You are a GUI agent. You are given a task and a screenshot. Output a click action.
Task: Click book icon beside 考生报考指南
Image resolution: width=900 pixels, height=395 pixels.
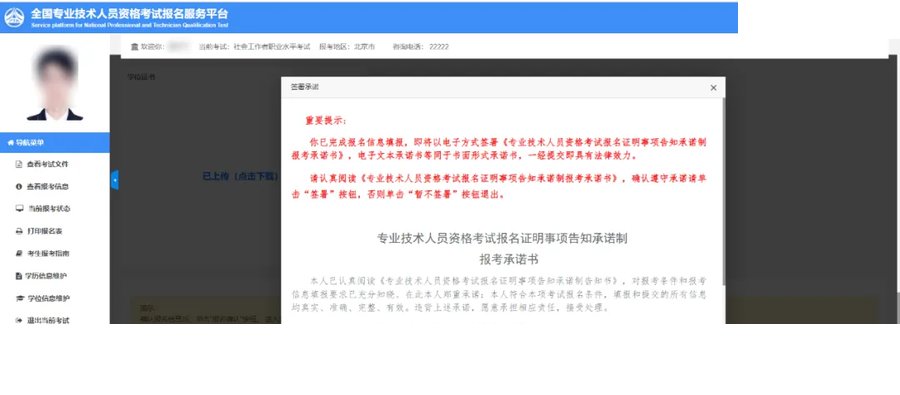click(19, 253)
